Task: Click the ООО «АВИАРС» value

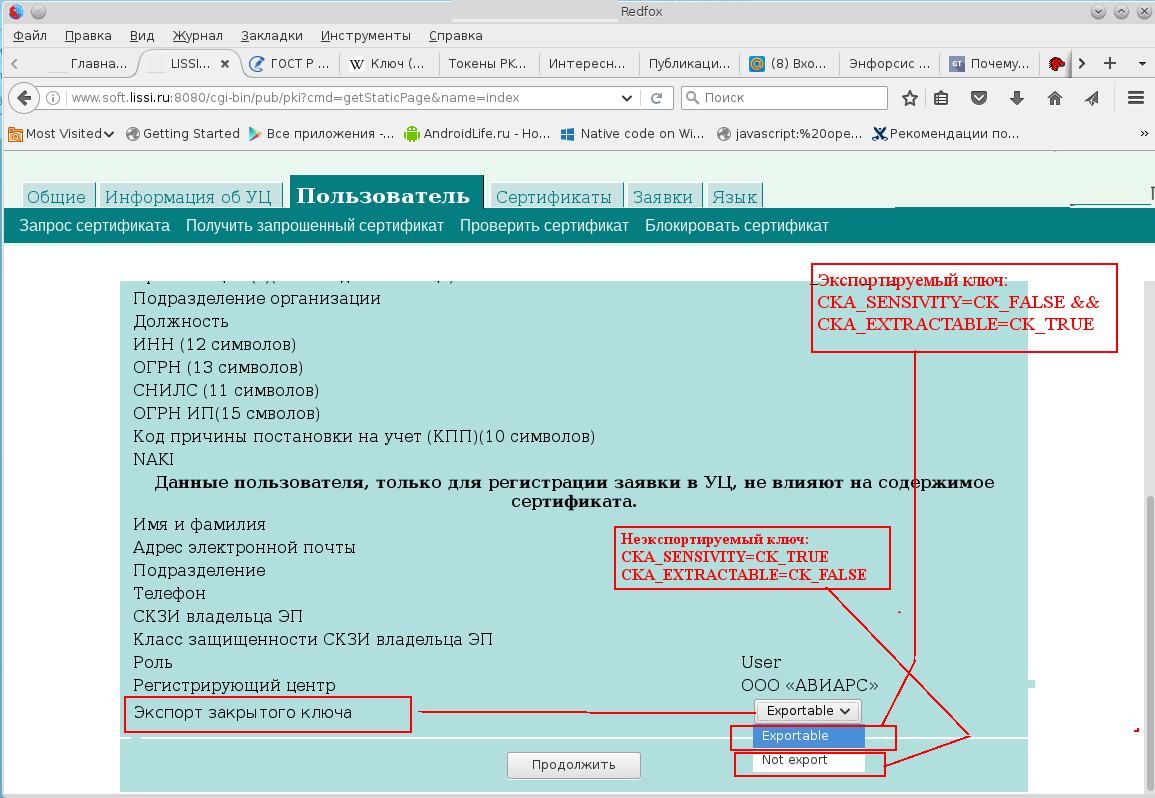Action: (x=810, y=685)
